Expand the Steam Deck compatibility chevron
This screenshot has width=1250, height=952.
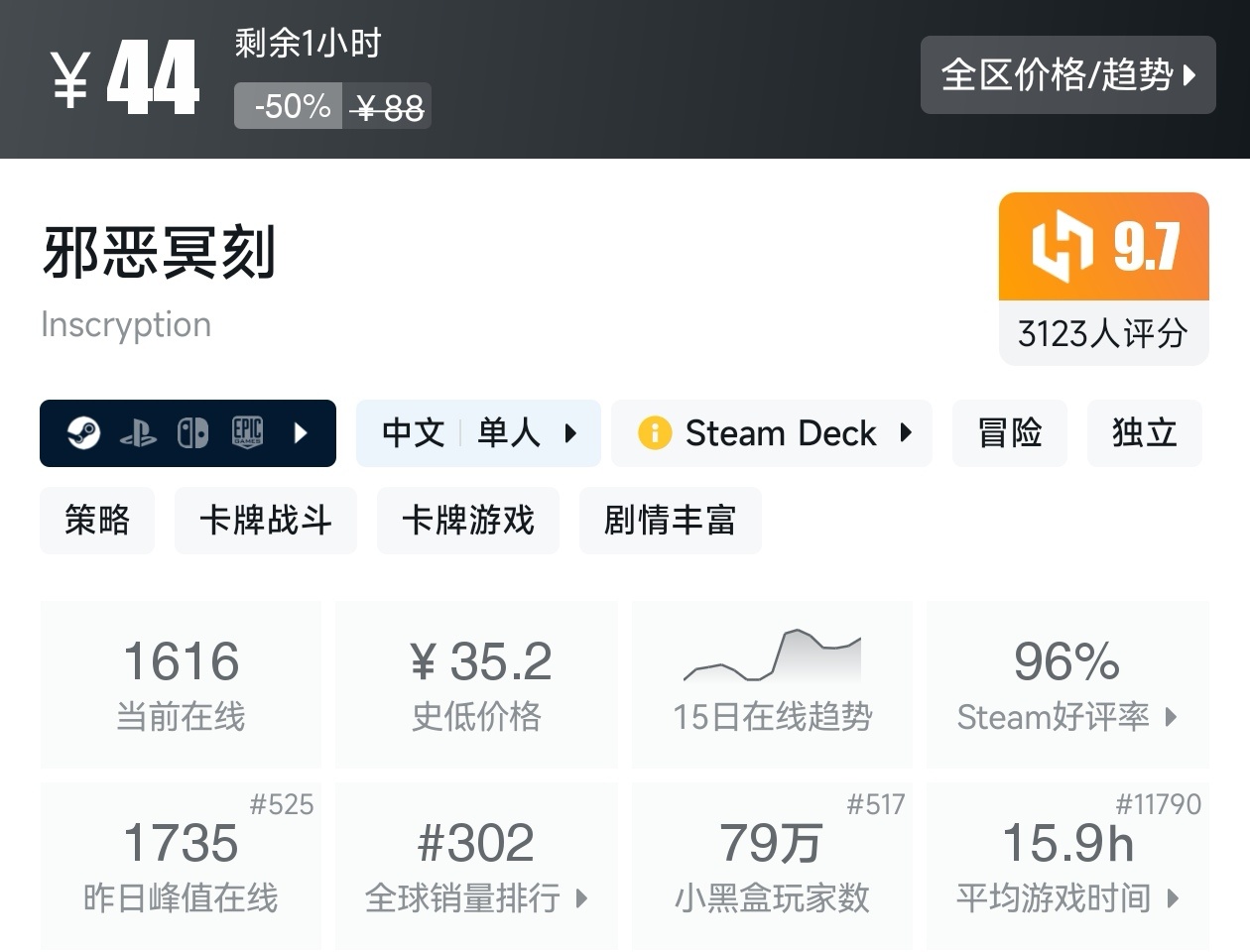pyautogui.click(x=905, y=432)
